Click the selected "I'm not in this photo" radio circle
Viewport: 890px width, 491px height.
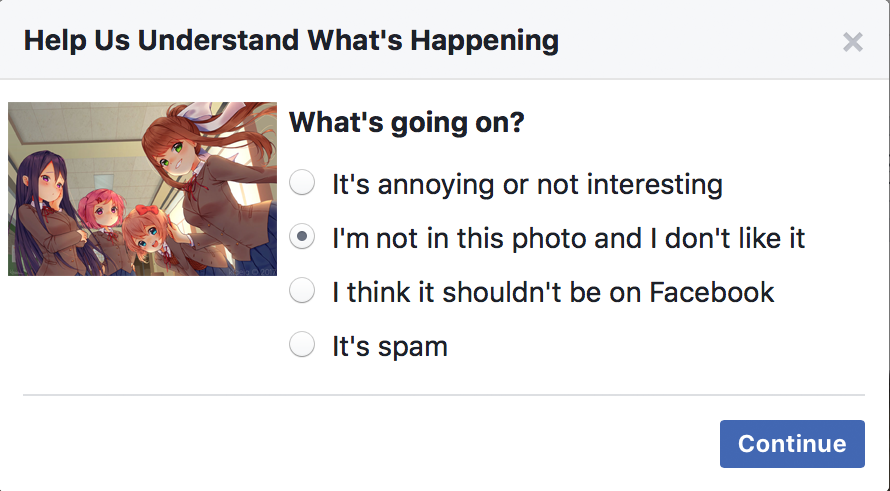[x=302, y=238]
